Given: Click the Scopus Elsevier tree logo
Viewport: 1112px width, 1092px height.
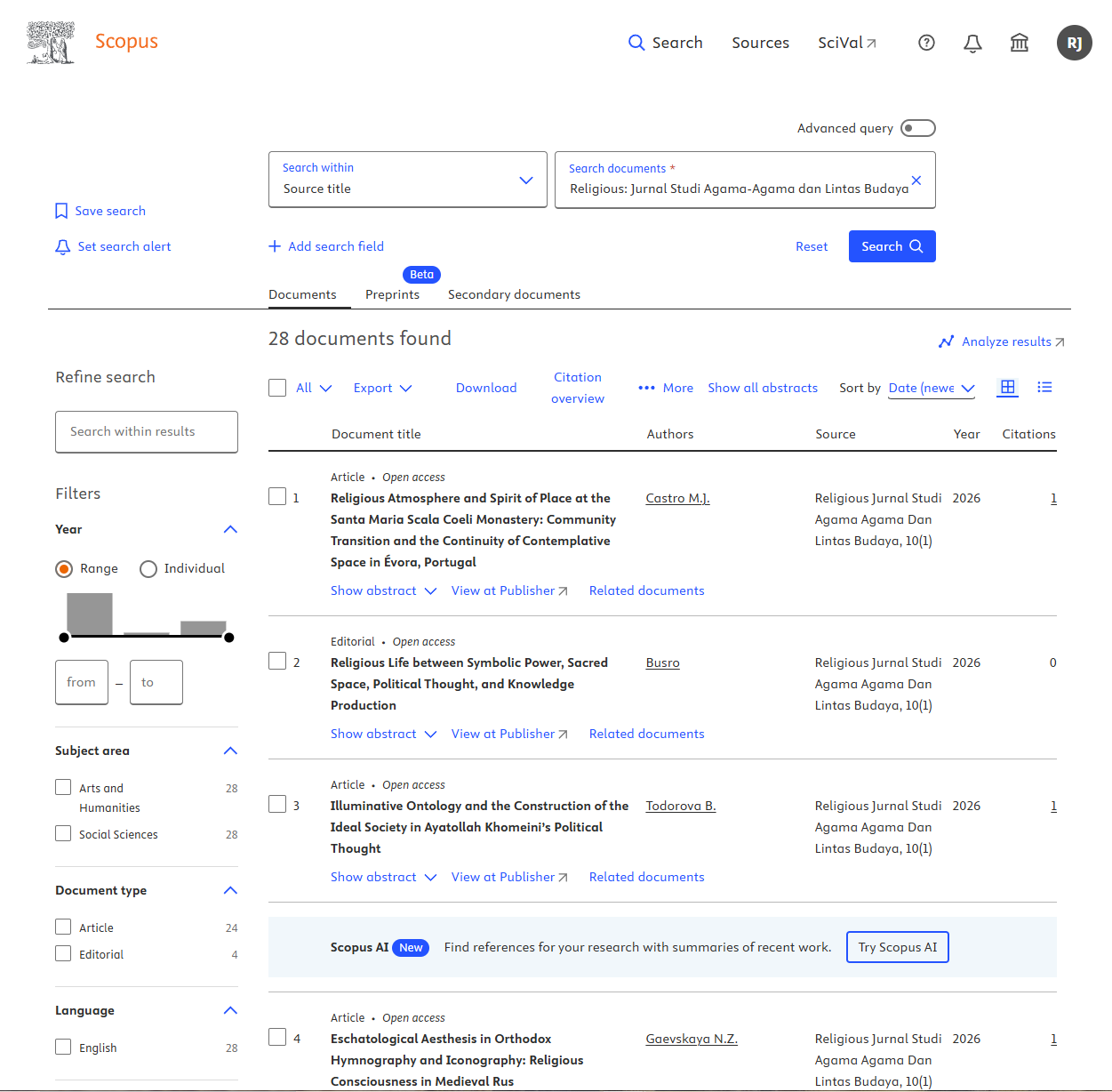Looking at the screenshot, I should pos(51,43).
